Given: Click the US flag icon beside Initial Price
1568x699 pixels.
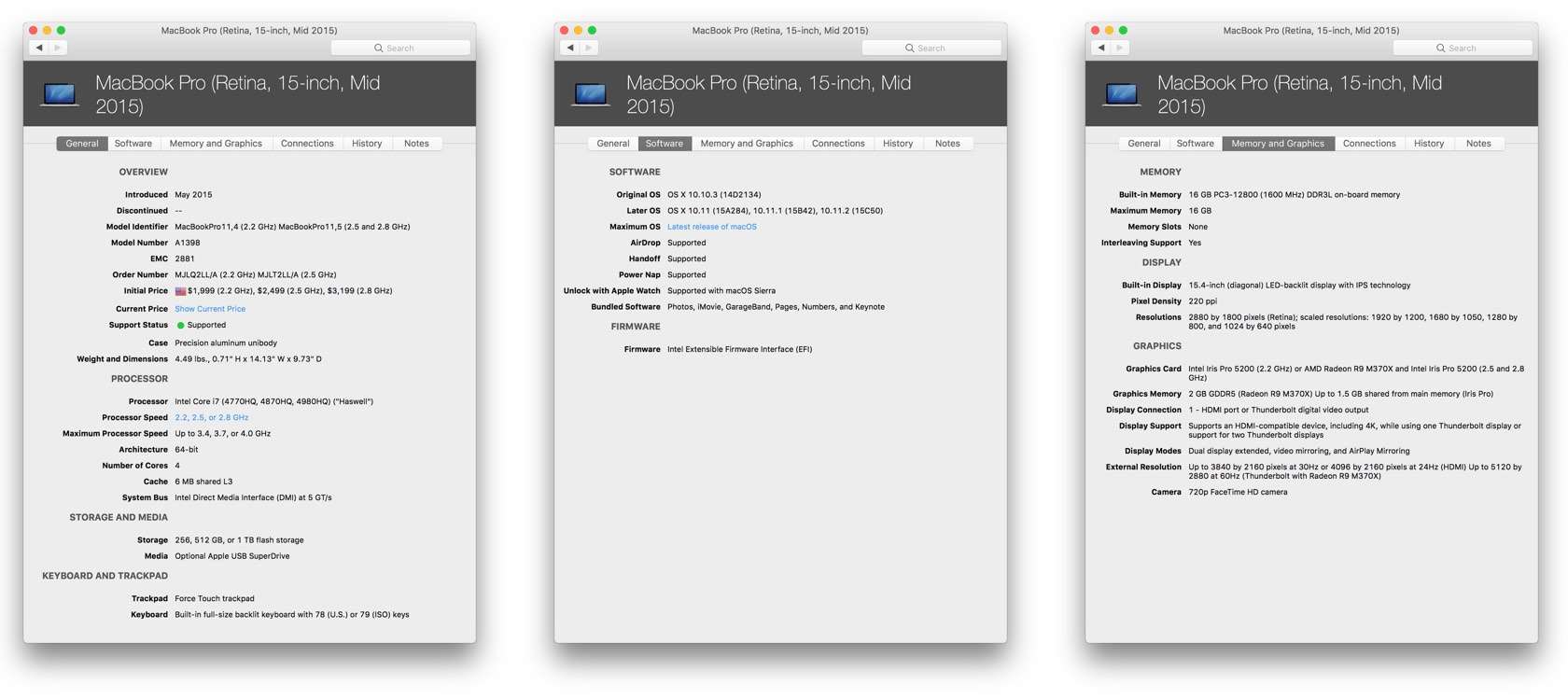Looking at the screenshot, I should [x=180, y=291].
